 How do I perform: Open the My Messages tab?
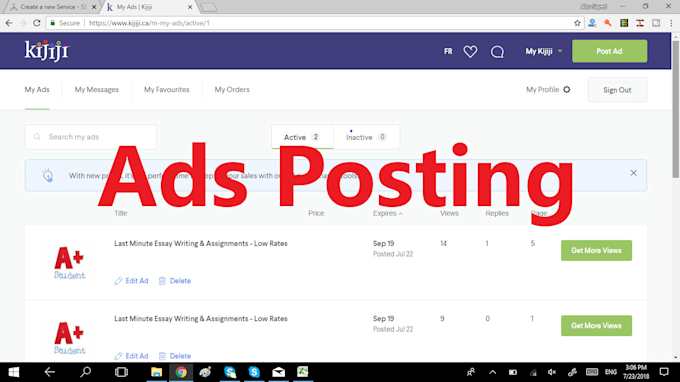97,90
